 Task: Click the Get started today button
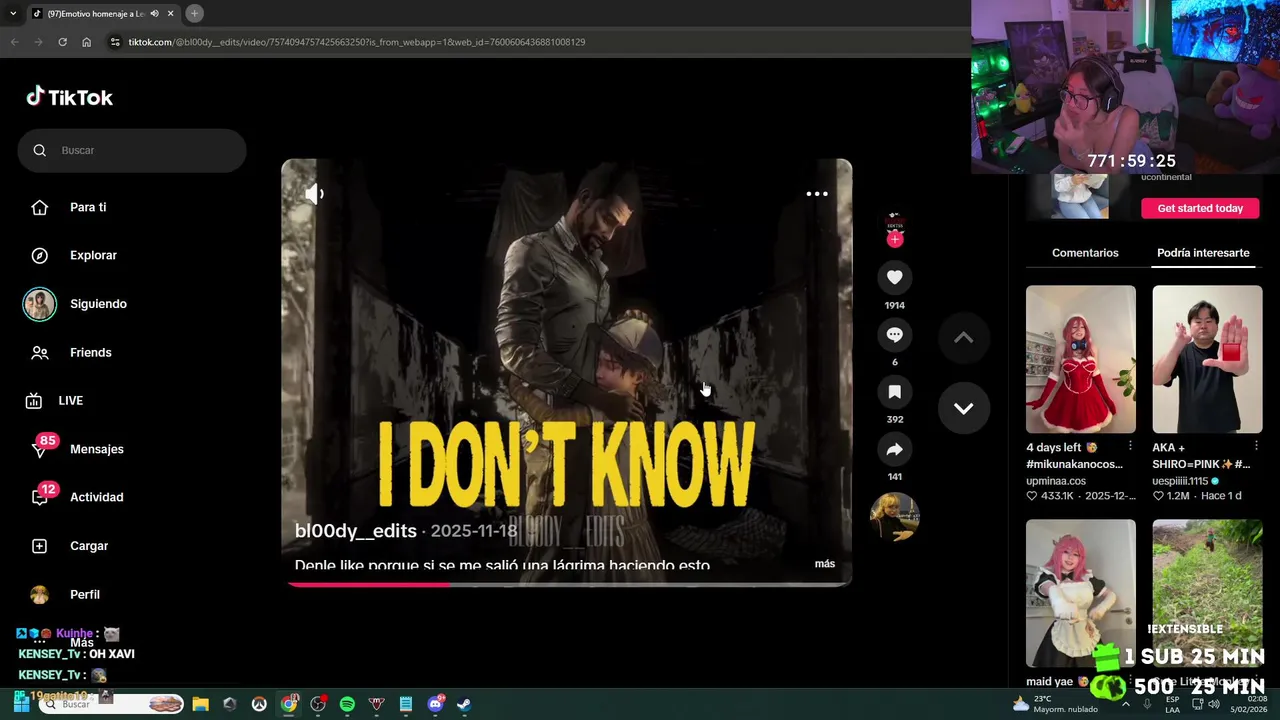click(1200, 208)
